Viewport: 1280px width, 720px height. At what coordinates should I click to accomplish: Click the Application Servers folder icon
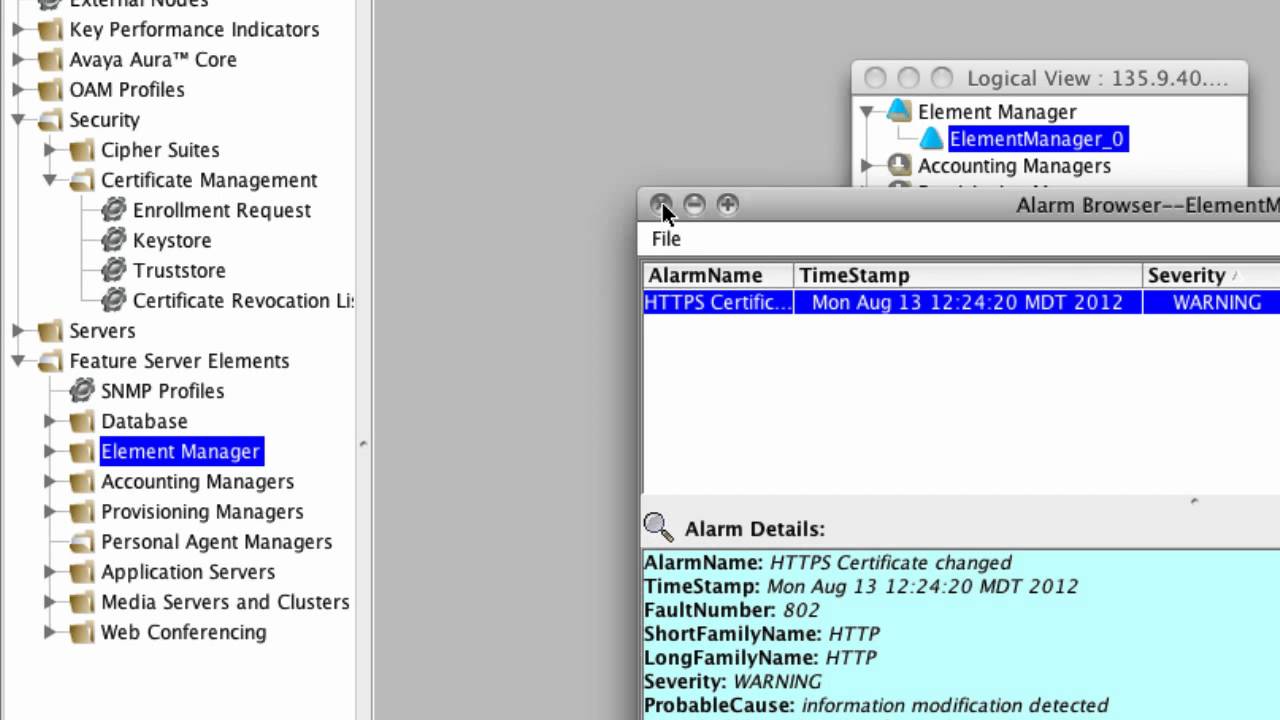[x=82, y=572]
